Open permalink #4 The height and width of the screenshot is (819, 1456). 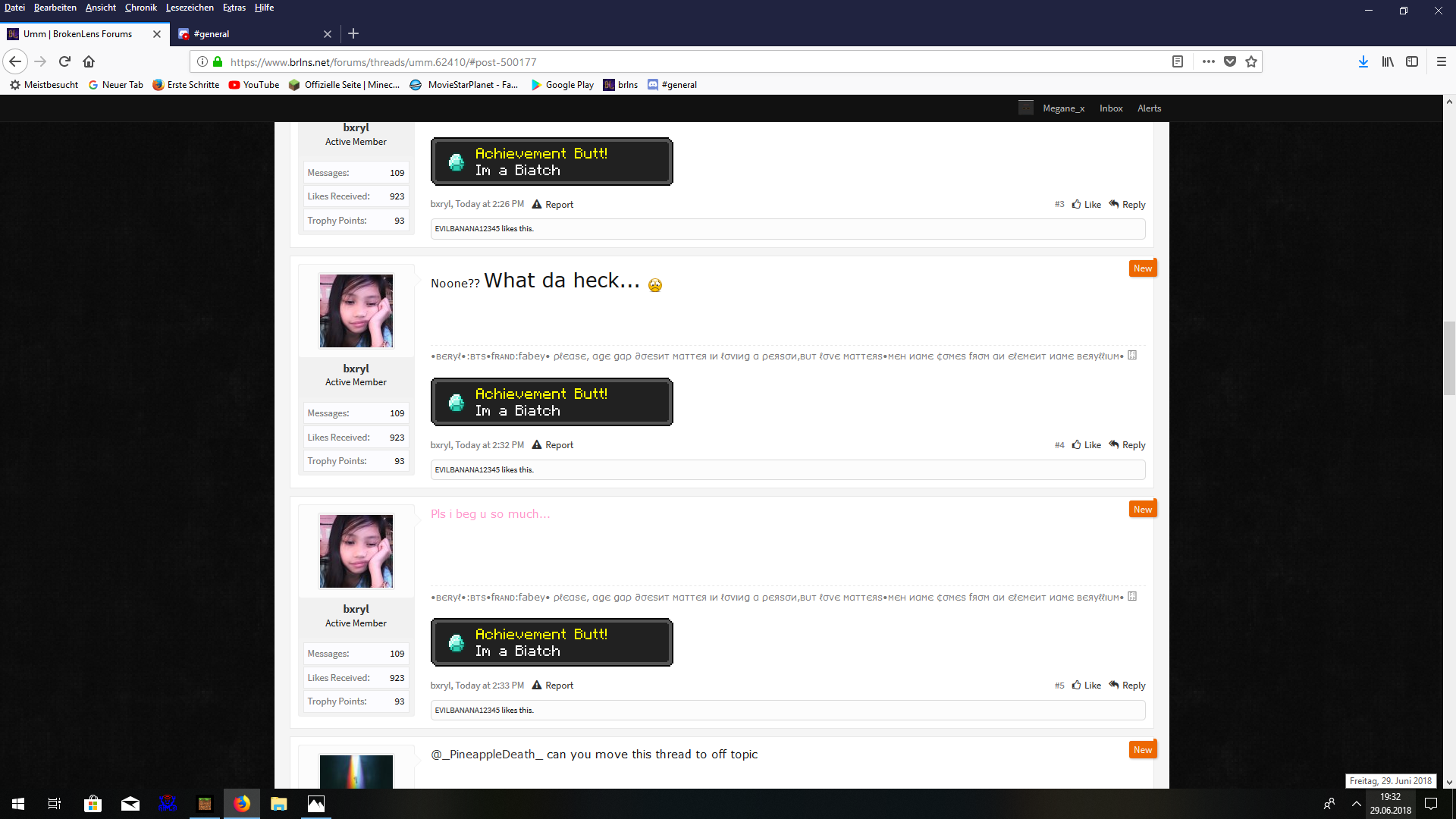click(1059, 445)
